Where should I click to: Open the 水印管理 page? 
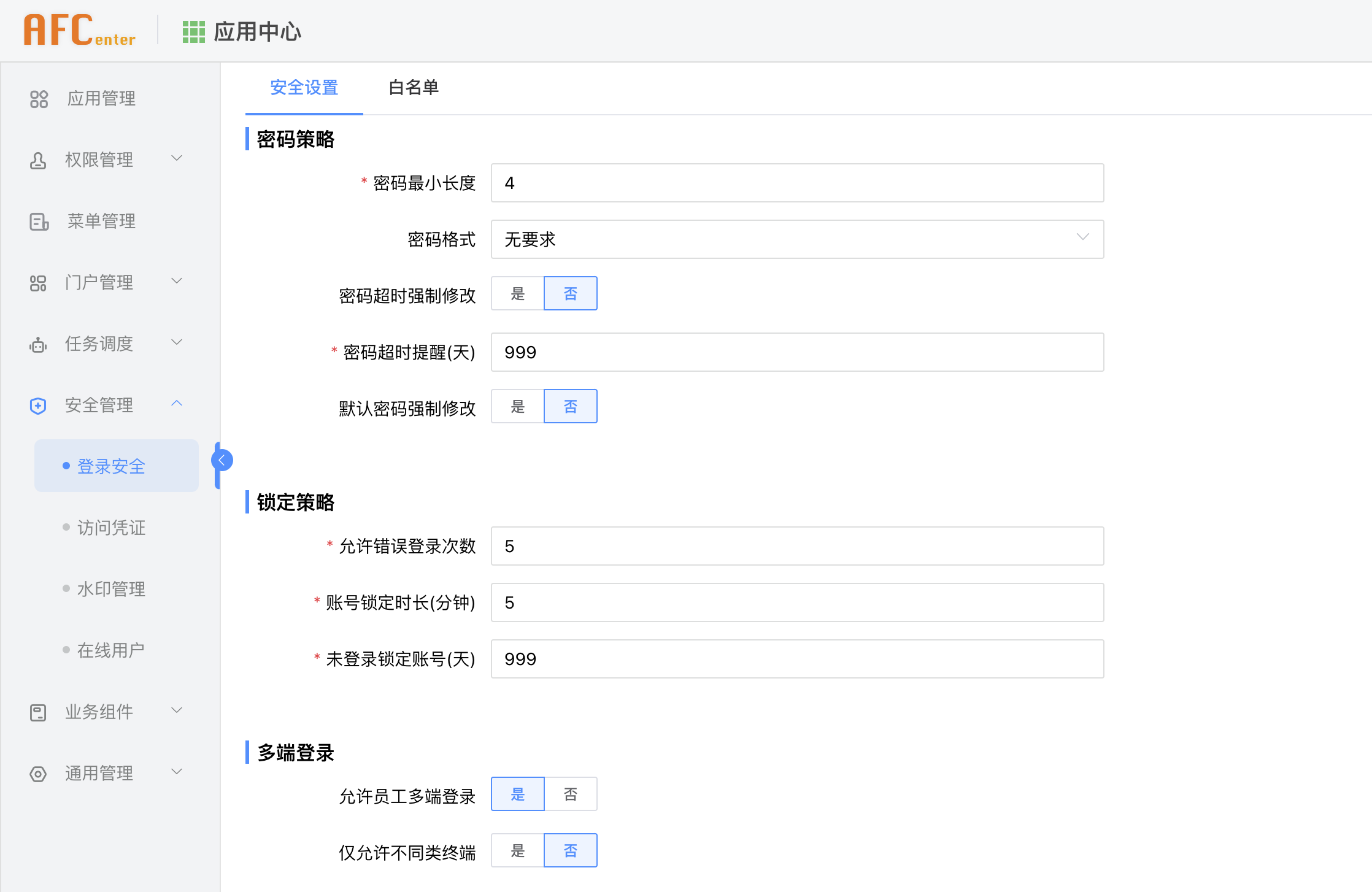[x=110, y=588]
